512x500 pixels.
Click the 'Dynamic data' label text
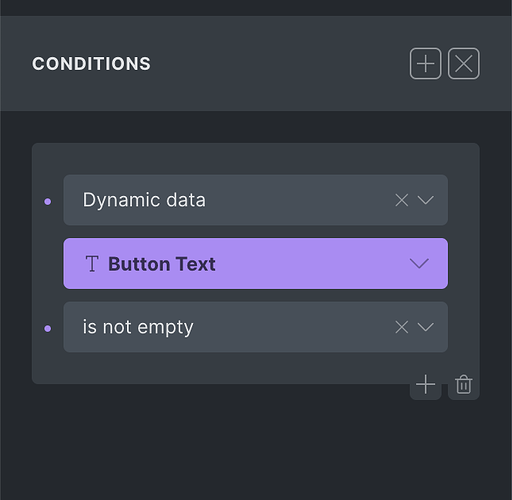(x=144, y=200)
